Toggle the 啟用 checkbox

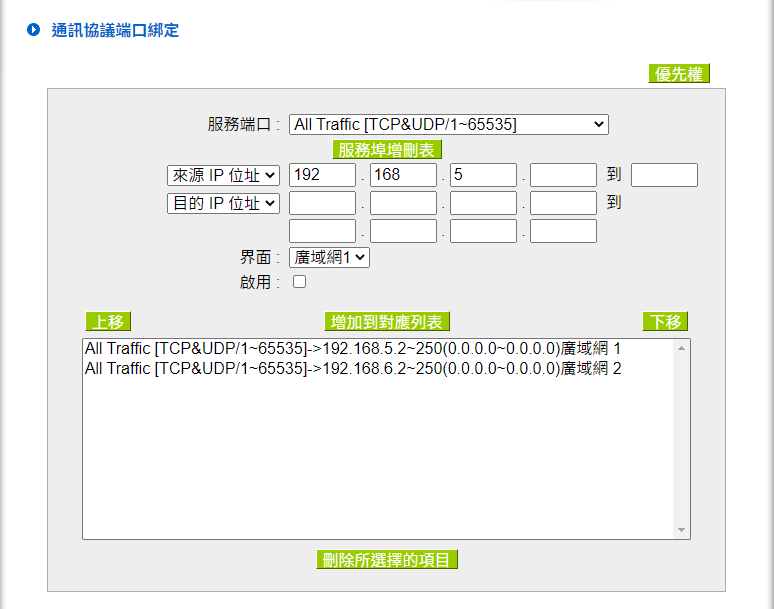tap(299, 282)
